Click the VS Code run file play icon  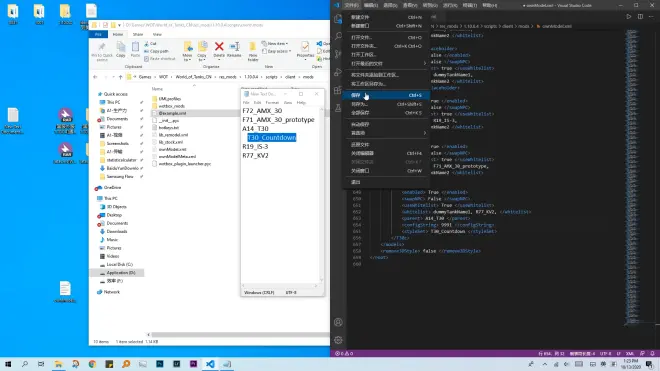628,17
